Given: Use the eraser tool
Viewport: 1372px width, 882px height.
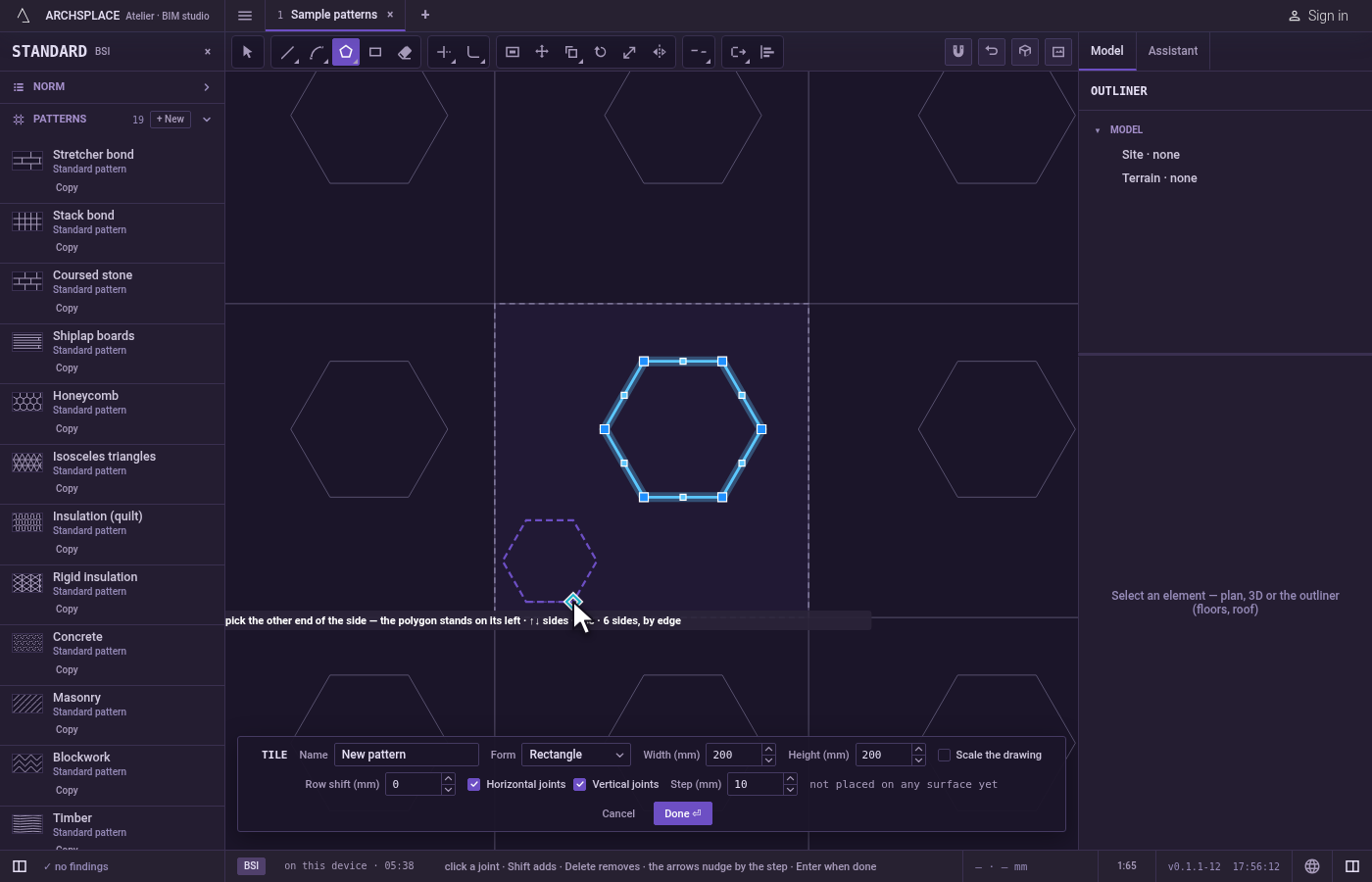Looking at the screenshot, I should (x=405, y=52).
